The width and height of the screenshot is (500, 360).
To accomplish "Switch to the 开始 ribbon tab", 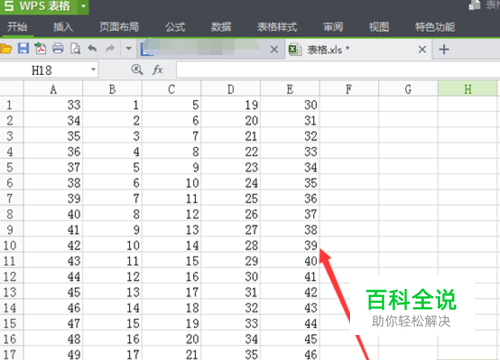I will pos(17,27).
